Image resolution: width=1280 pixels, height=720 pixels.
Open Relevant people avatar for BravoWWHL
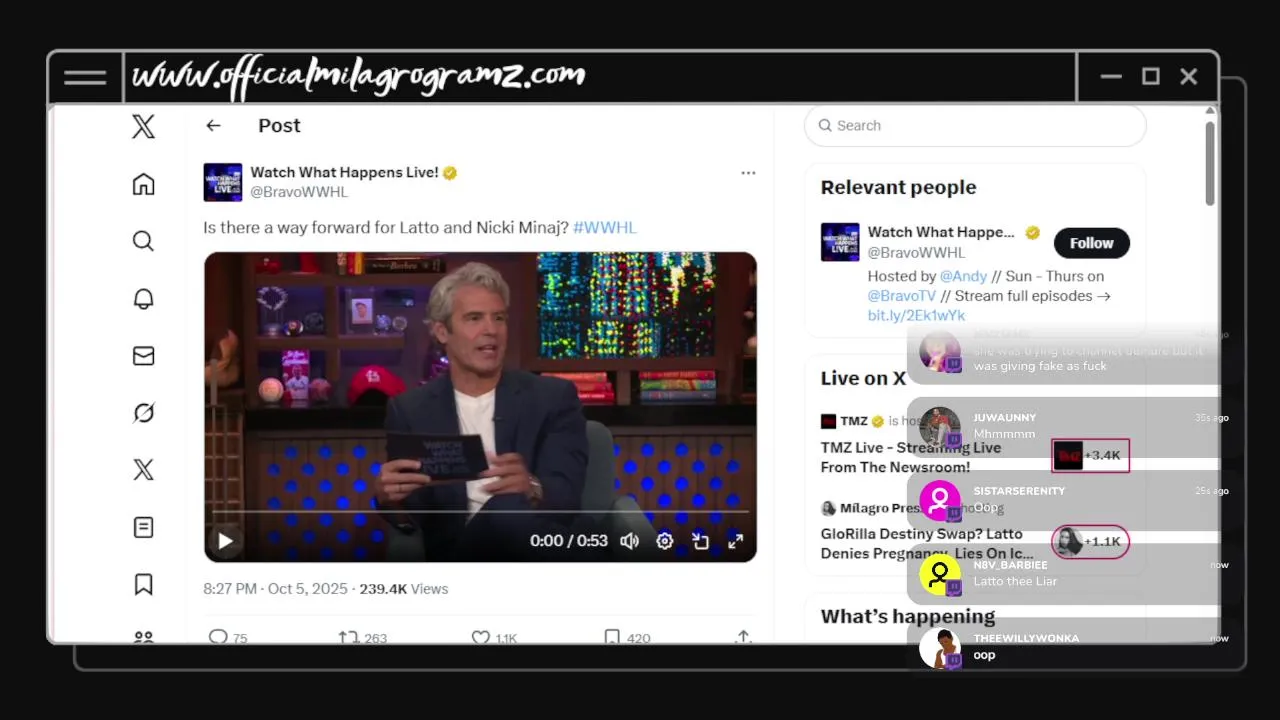[840, 242]
